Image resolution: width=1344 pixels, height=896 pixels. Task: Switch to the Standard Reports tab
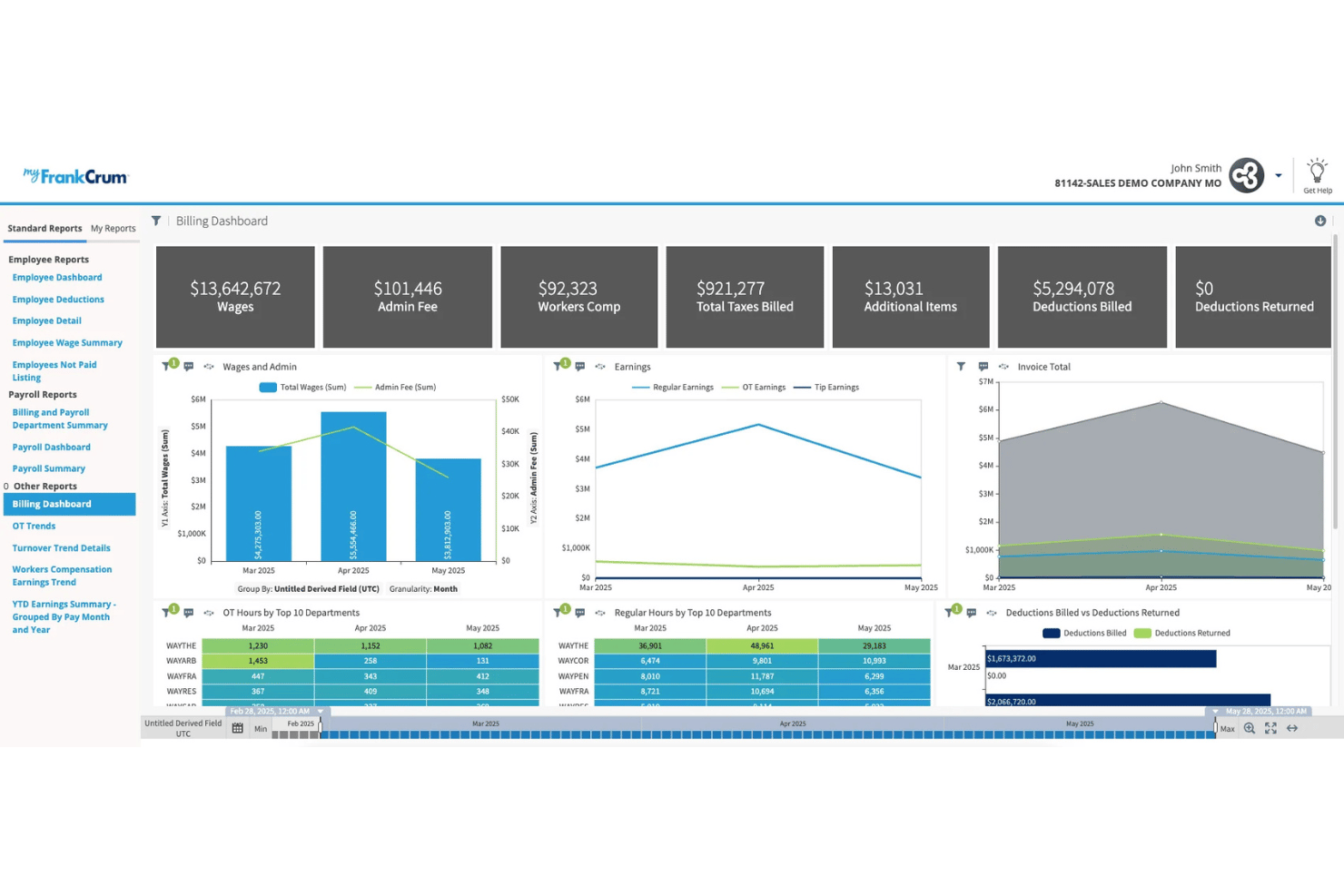click(44, 229)
